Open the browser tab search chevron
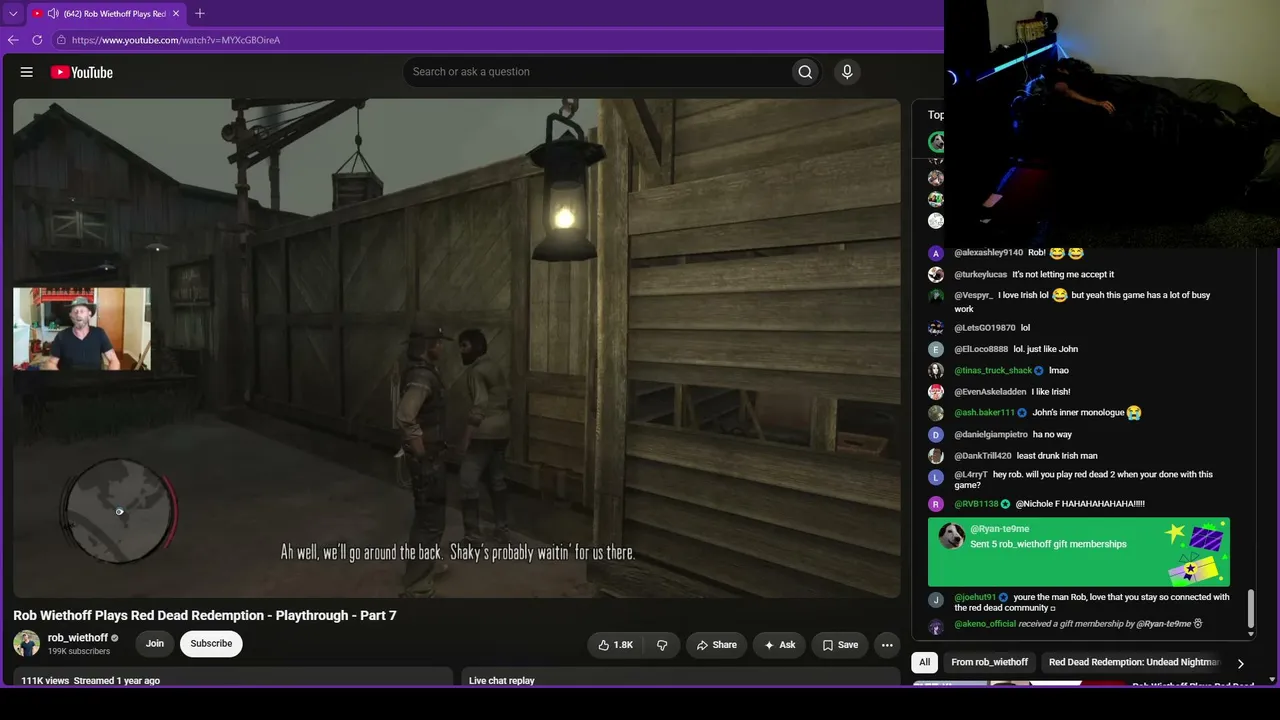Screen dimensions: 1280x720 [x=13, y=14]
